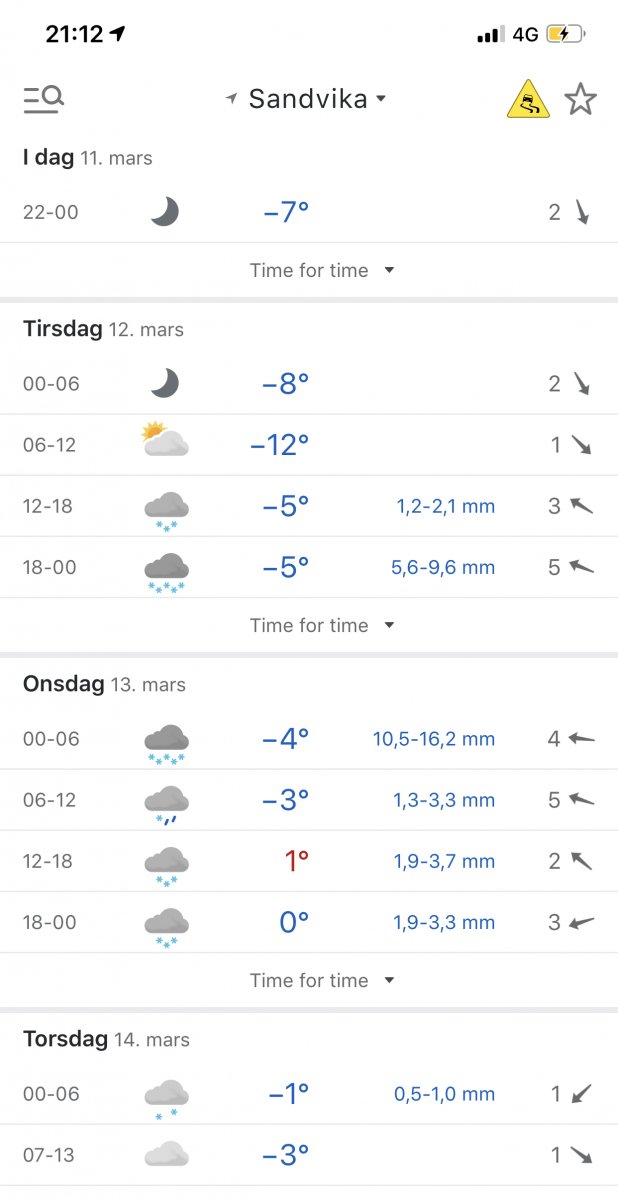
Task: Expand Time for time under I dag
Action: coord(321,270)
